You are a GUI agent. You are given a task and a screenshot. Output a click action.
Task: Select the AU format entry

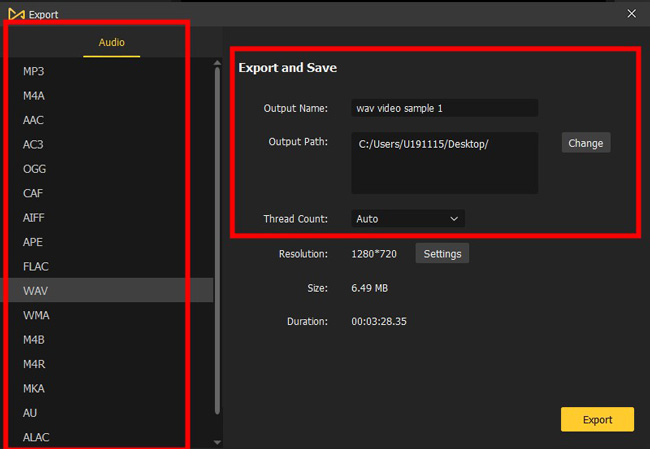tap(107, 413)
